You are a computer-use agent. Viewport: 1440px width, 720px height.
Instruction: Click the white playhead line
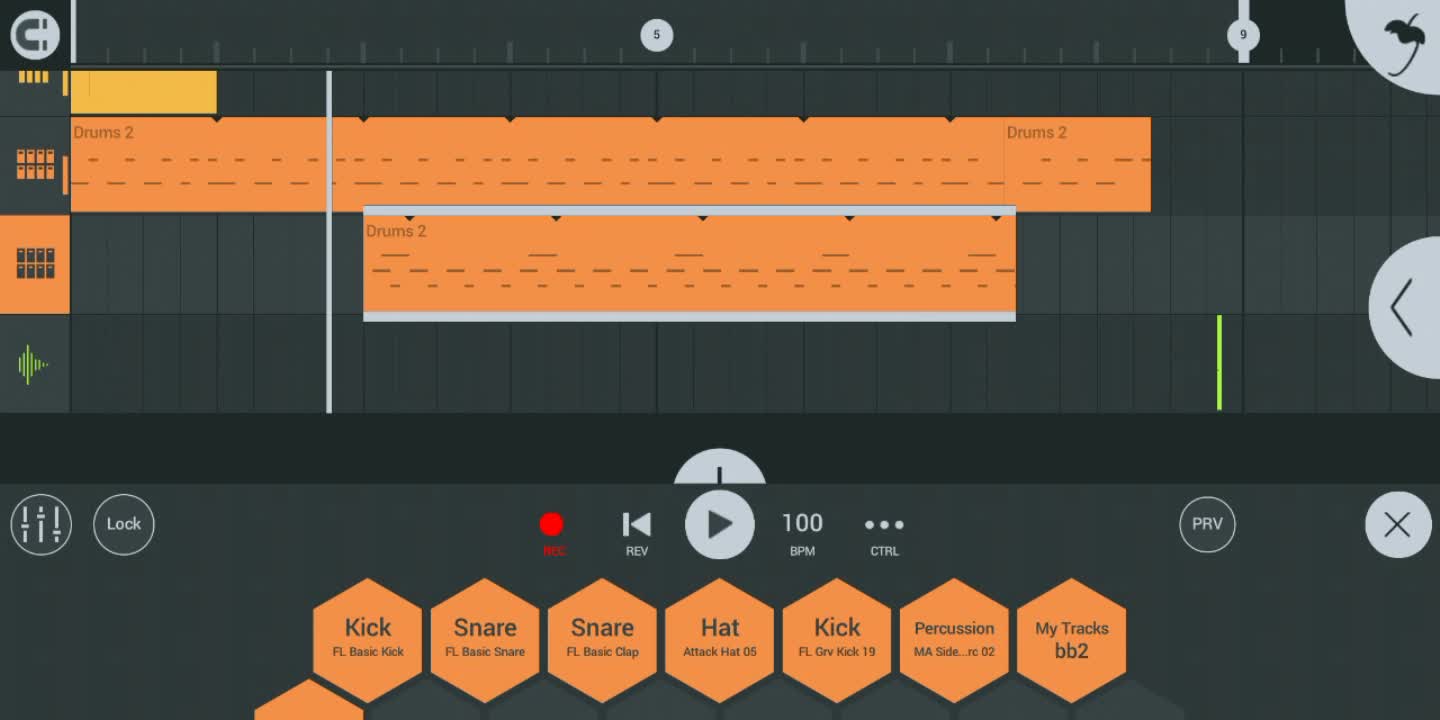point(329,241)
